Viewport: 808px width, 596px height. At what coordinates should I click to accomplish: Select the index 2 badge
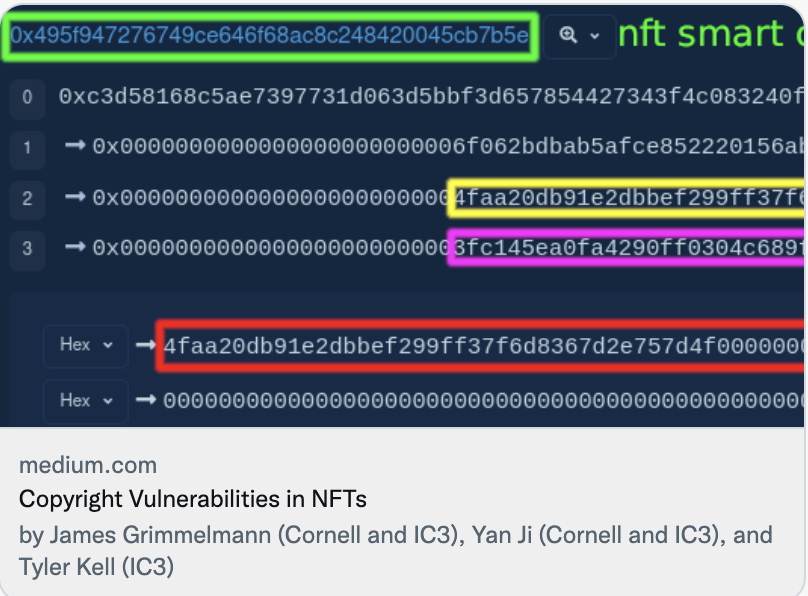(27, 198)
